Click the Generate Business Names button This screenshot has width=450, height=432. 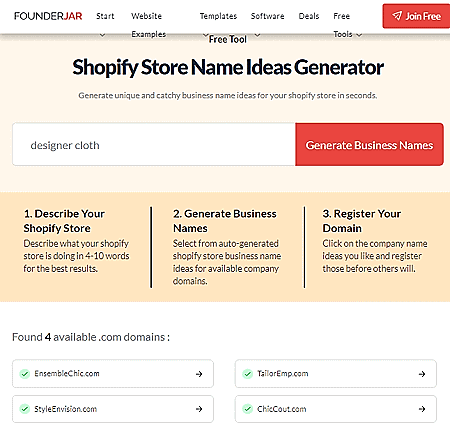pyautogui.click(x=369, y=144)
